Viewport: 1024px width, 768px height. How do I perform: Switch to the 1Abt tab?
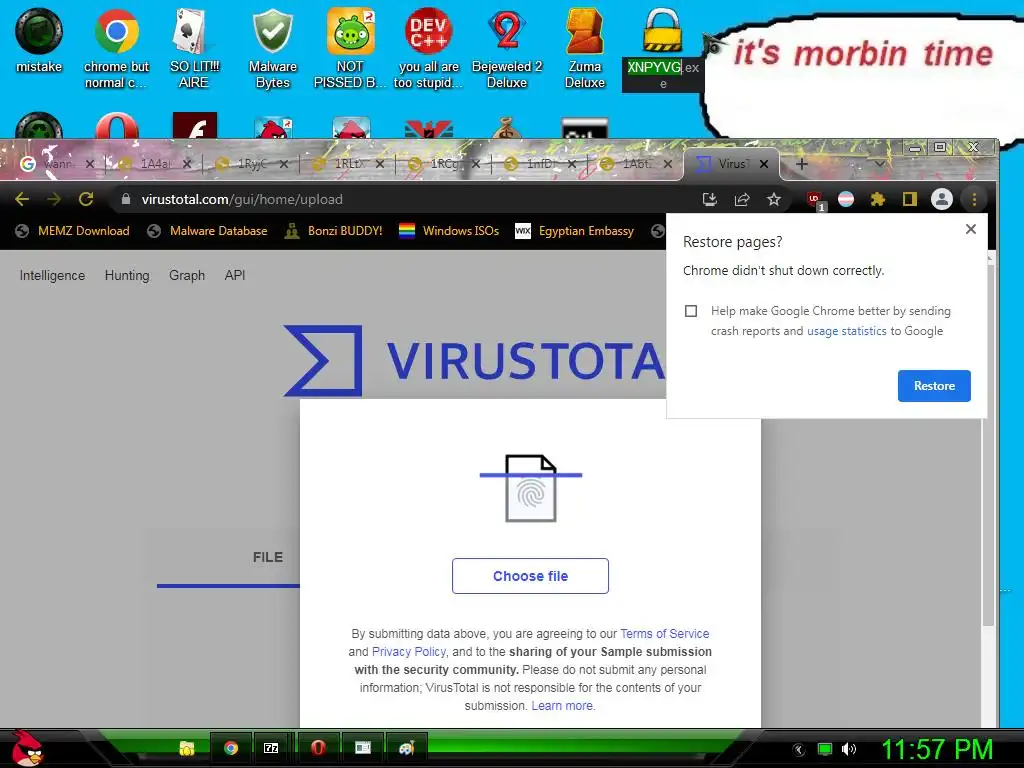[636, 164]
